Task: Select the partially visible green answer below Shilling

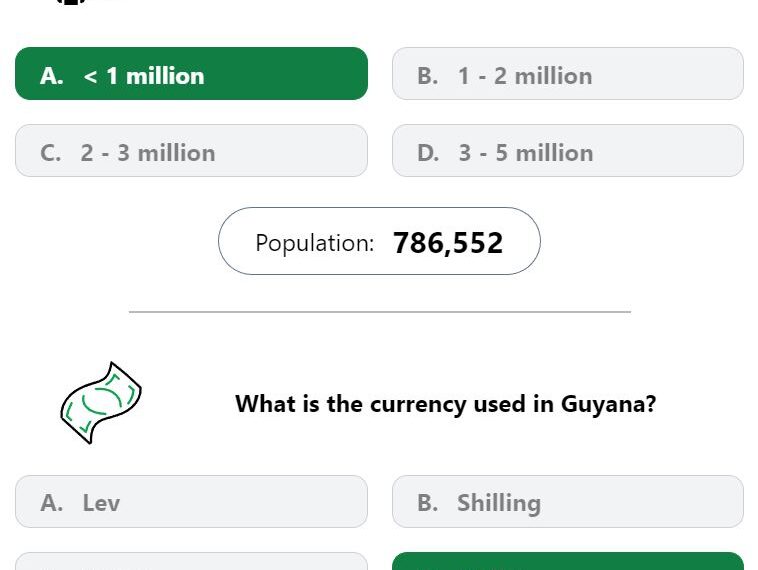Action: (568, 561)
